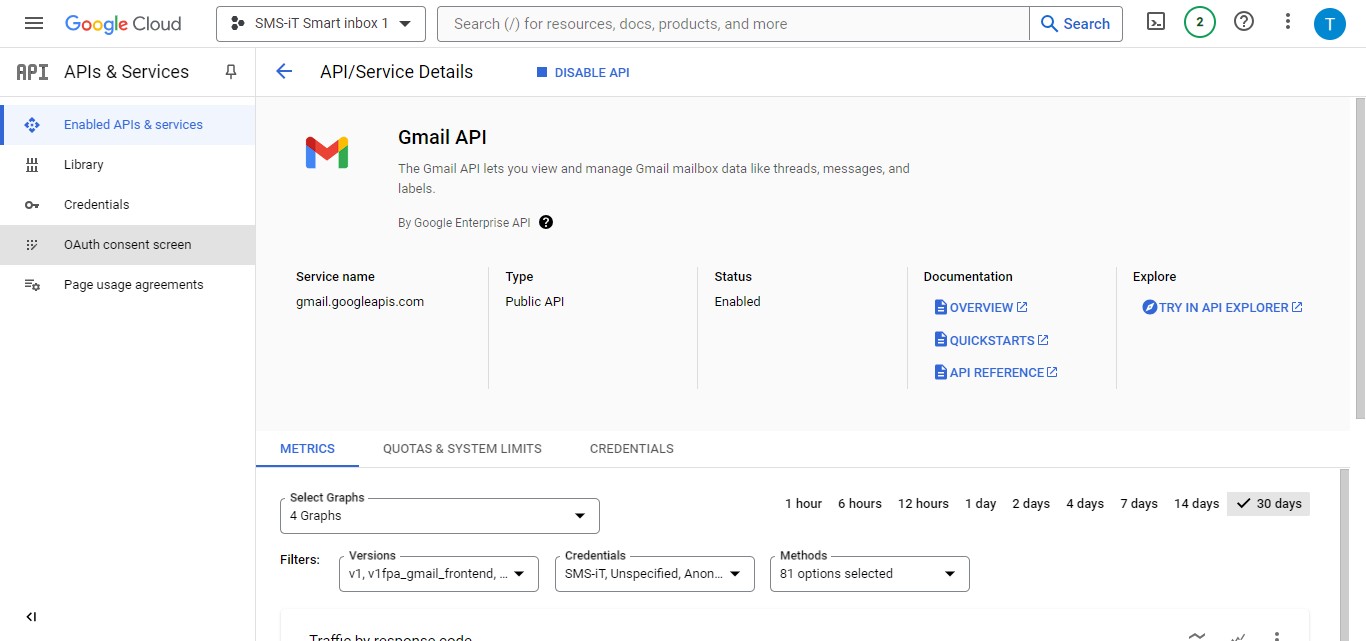Open the Cloud Shell terminal icon
The width and height of the screenshot is (1366, 641).
click(x=1156, y=21)
